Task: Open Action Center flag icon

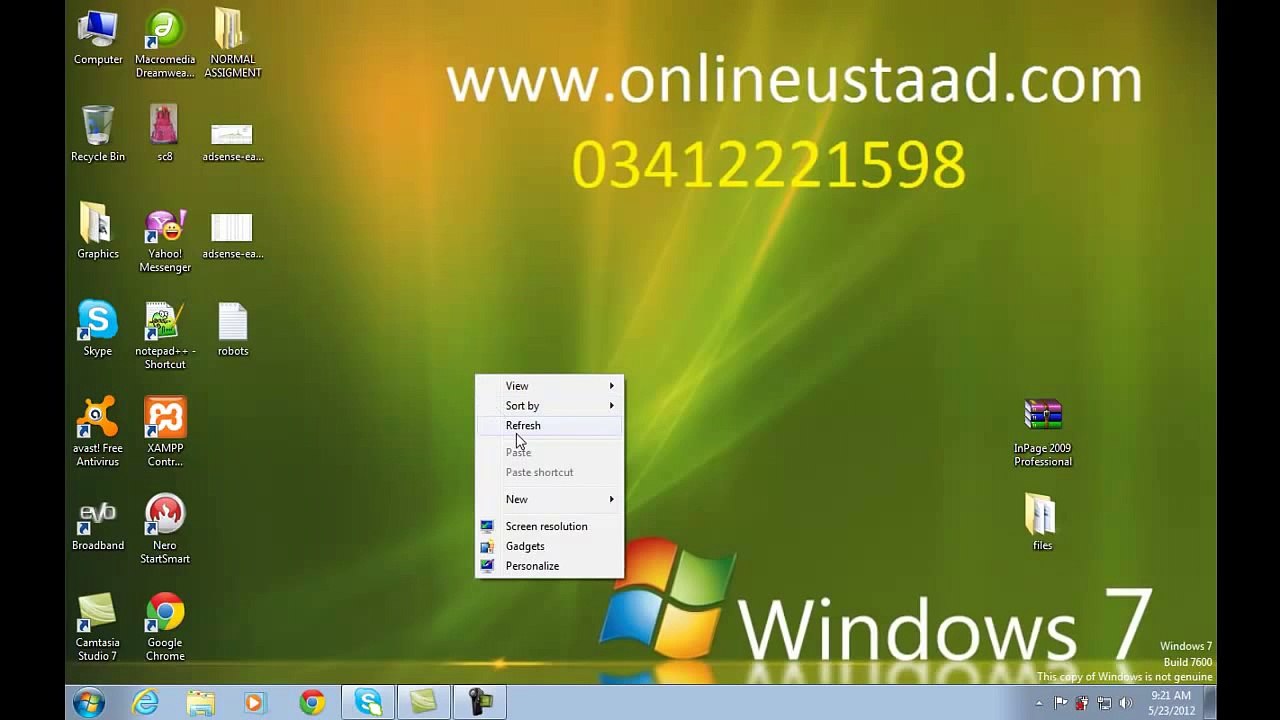Action: [x=1061, y=704]
